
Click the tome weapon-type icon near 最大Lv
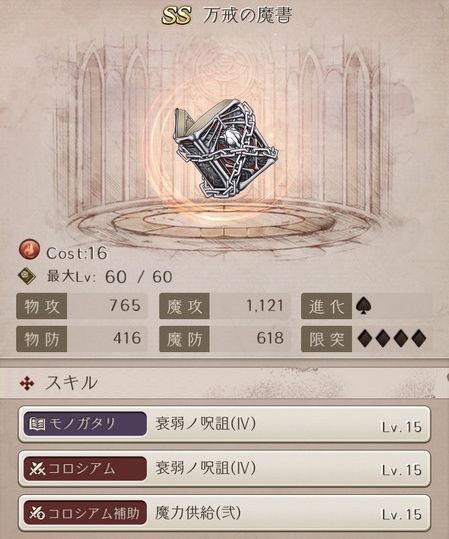coord(28,277)
